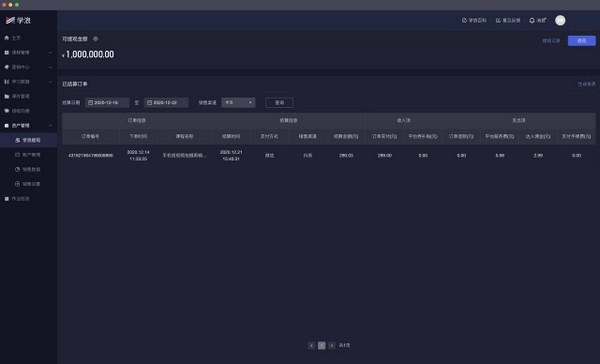Select the highlighted 学浪 sidebar item
The width and height of the screenshot is (600, 364).
pyautogui.click(x=29, y=140)
